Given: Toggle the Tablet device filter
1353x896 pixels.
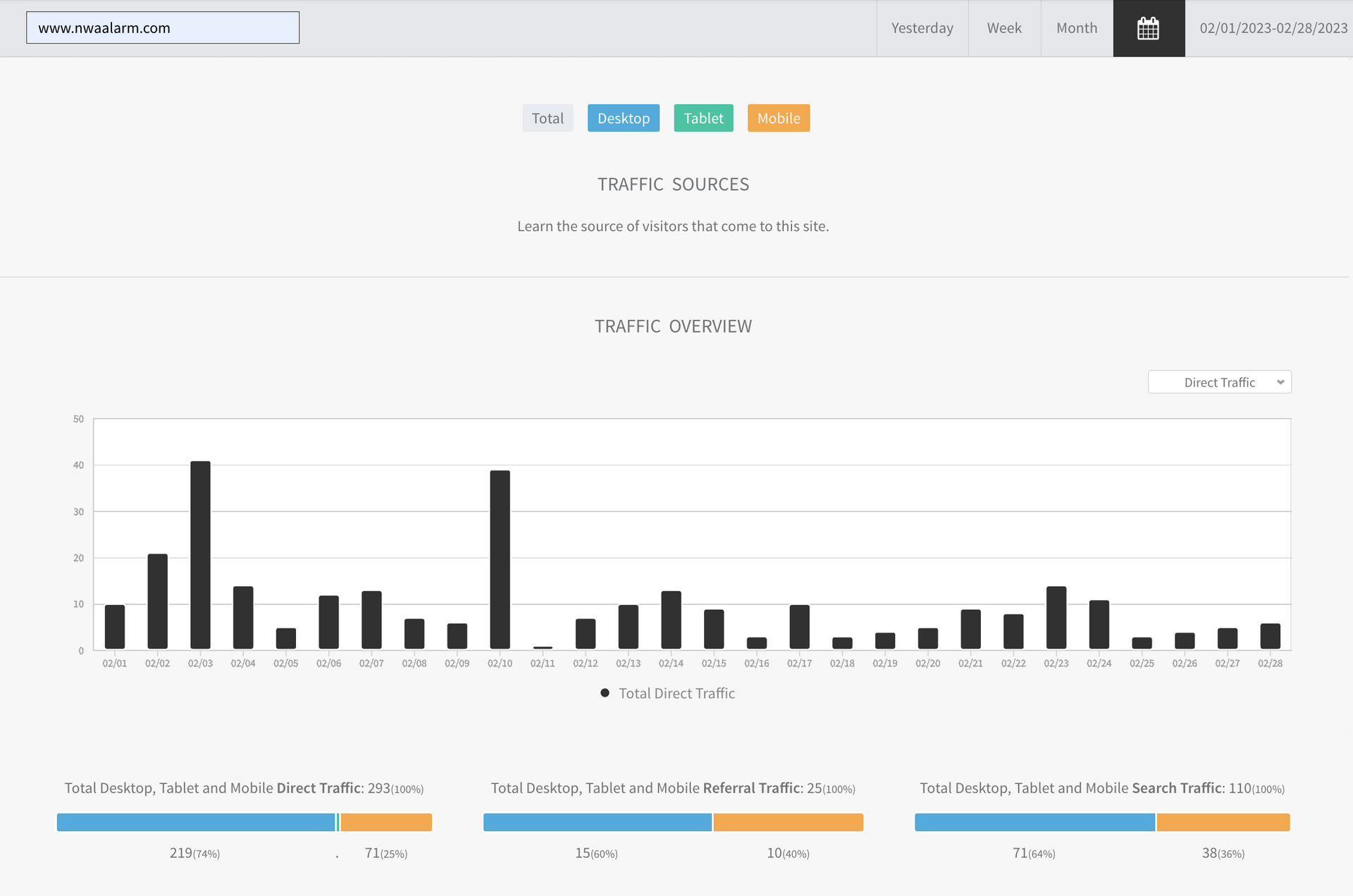Looking at the screenshot, I should coord(703,118).
